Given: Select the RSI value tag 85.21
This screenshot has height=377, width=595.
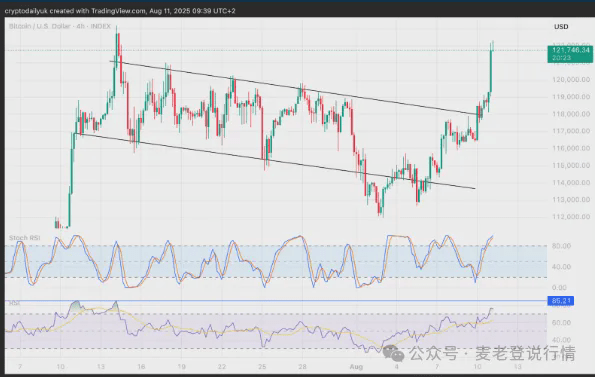Looking at the screenshot, I should pos(561,301).
